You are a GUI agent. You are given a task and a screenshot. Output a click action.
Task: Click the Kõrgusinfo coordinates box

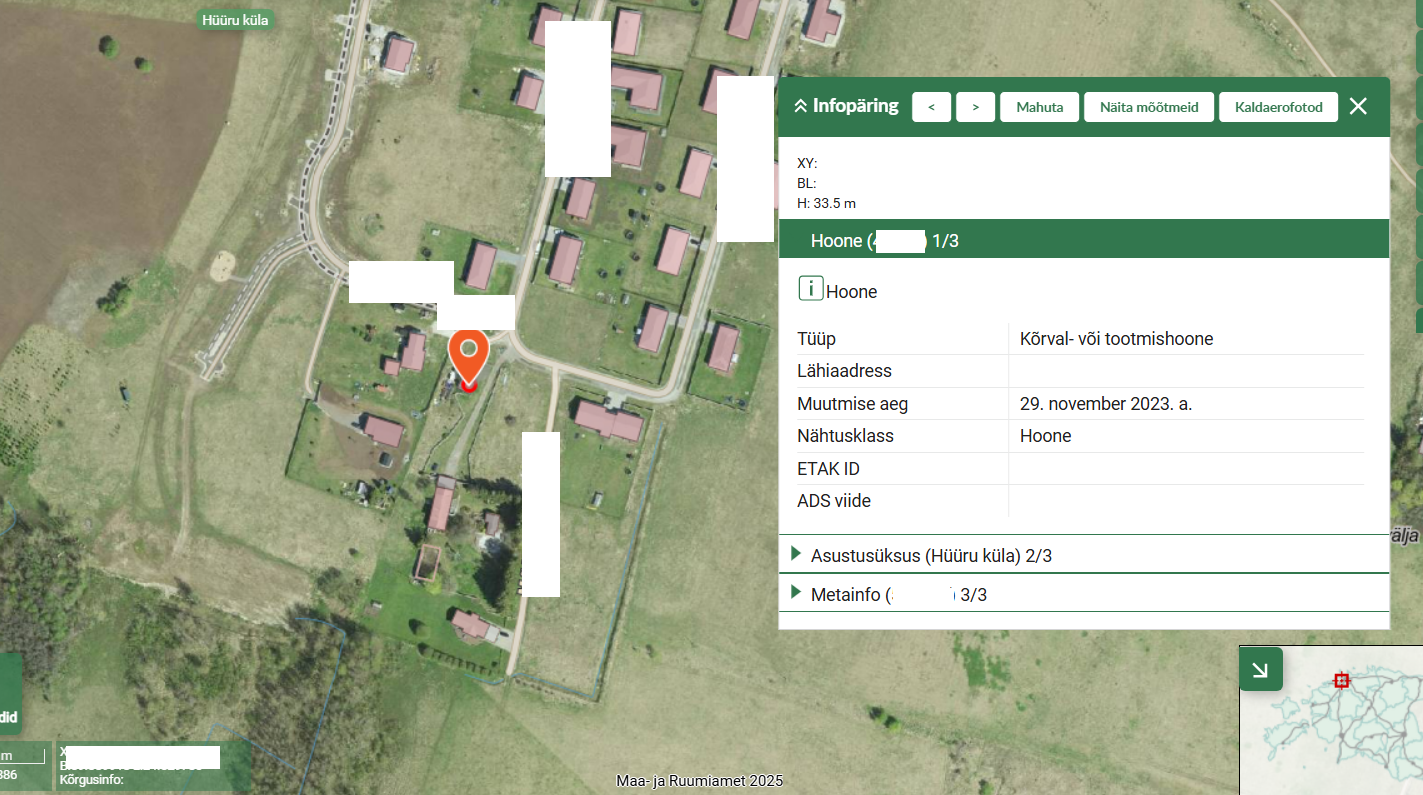coord(138,767)
